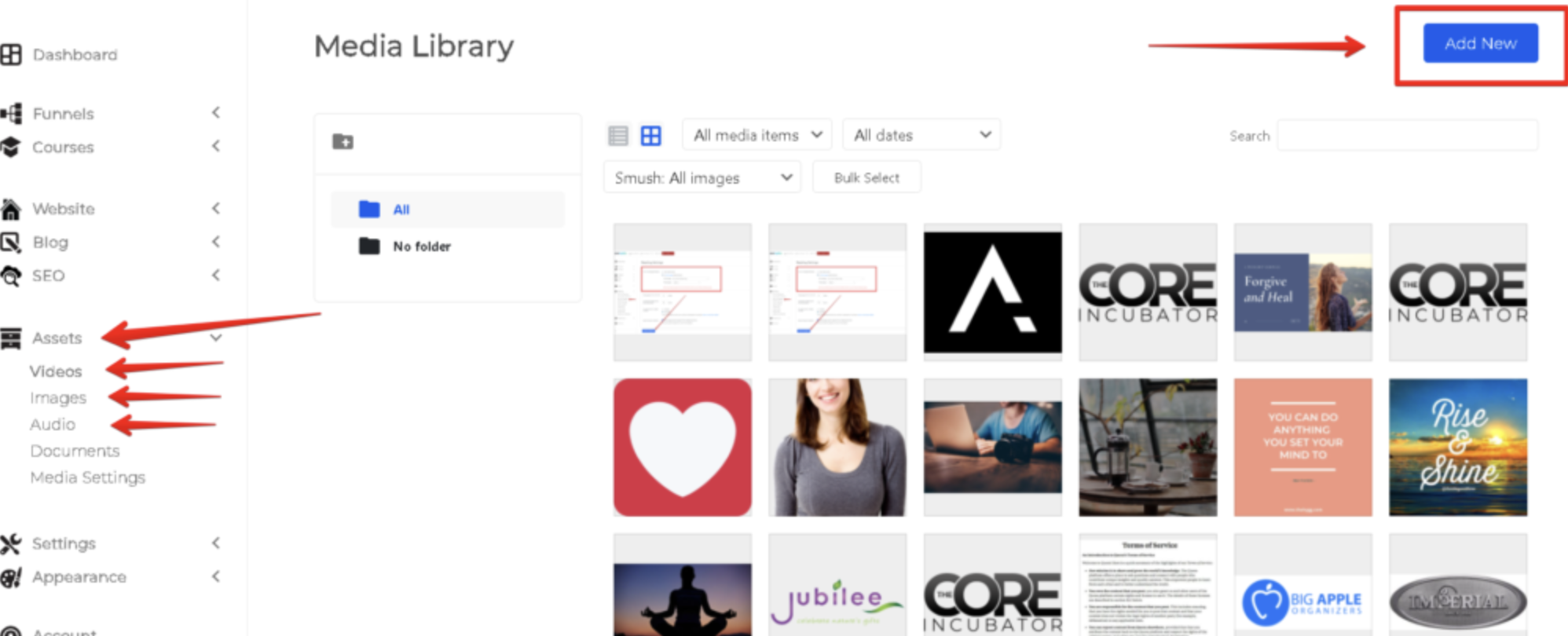The height and width of the screenshot is (636, 1568).
Task: Open Media Settings in sidebar
Action: point(88,477)
